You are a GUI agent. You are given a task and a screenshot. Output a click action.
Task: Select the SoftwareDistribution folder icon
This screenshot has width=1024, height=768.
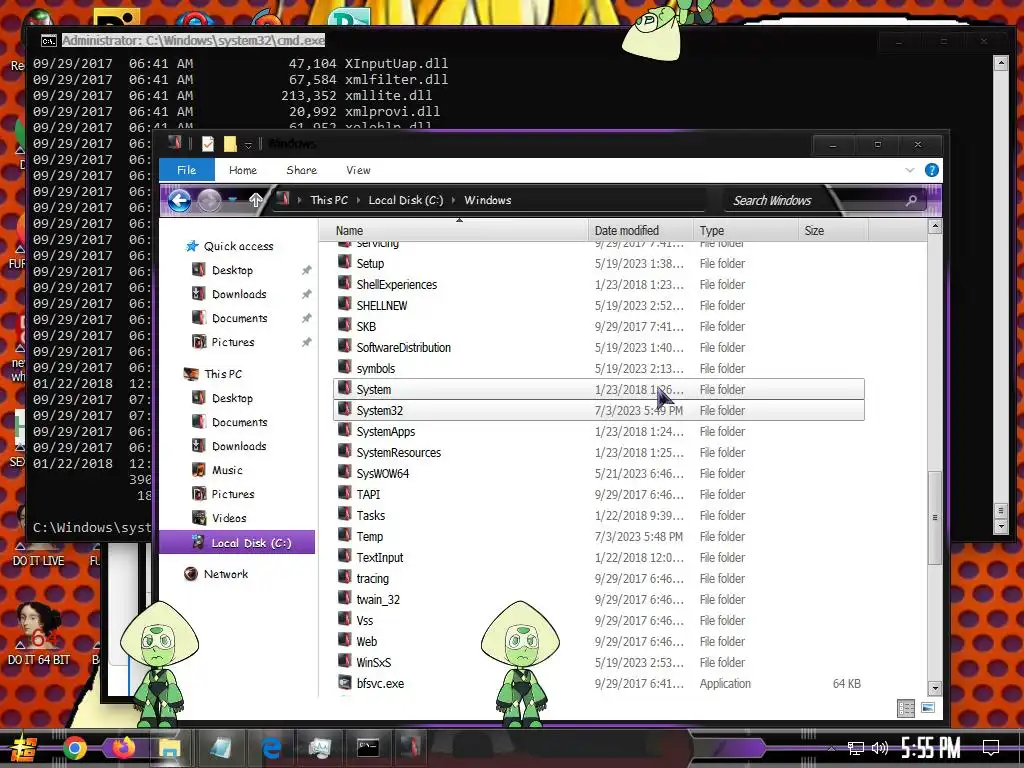(x=345, y=346)
